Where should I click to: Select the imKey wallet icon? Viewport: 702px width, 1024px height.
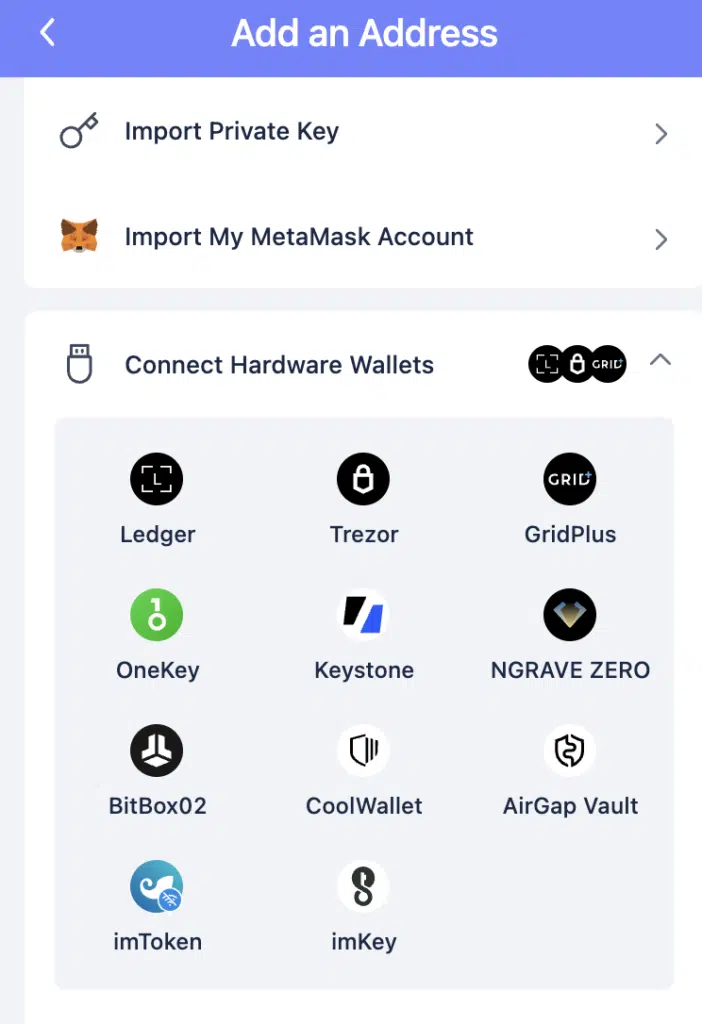[363, 886]
